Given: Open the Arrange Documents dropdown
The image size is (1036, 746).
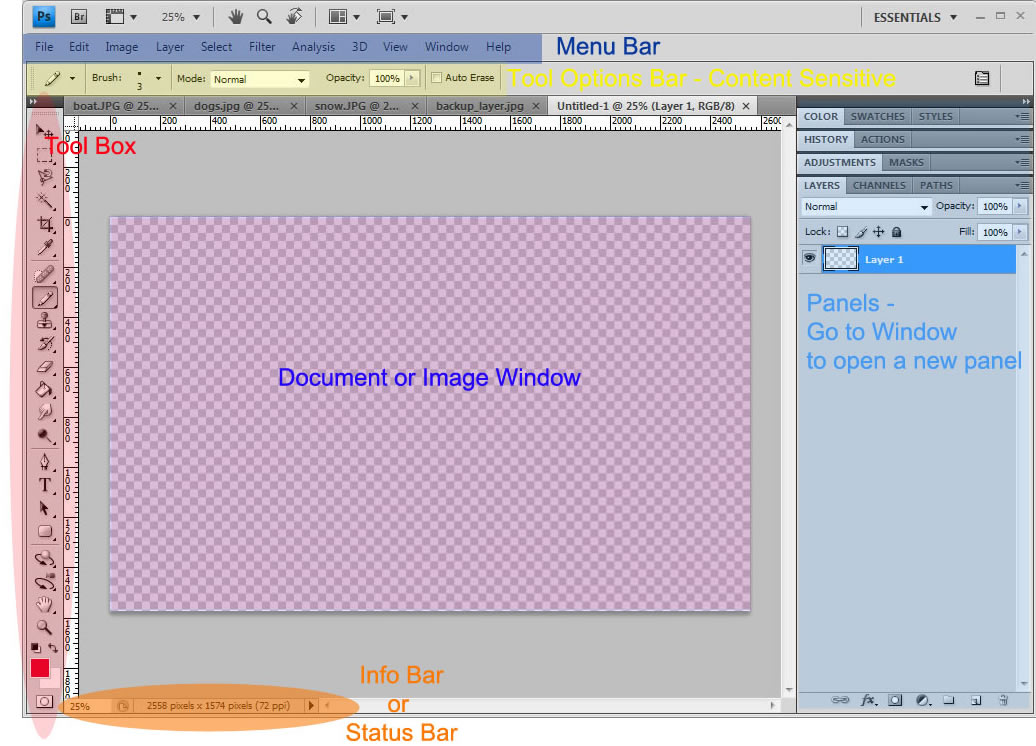Looking at the screenshot, I should (344, 17).
